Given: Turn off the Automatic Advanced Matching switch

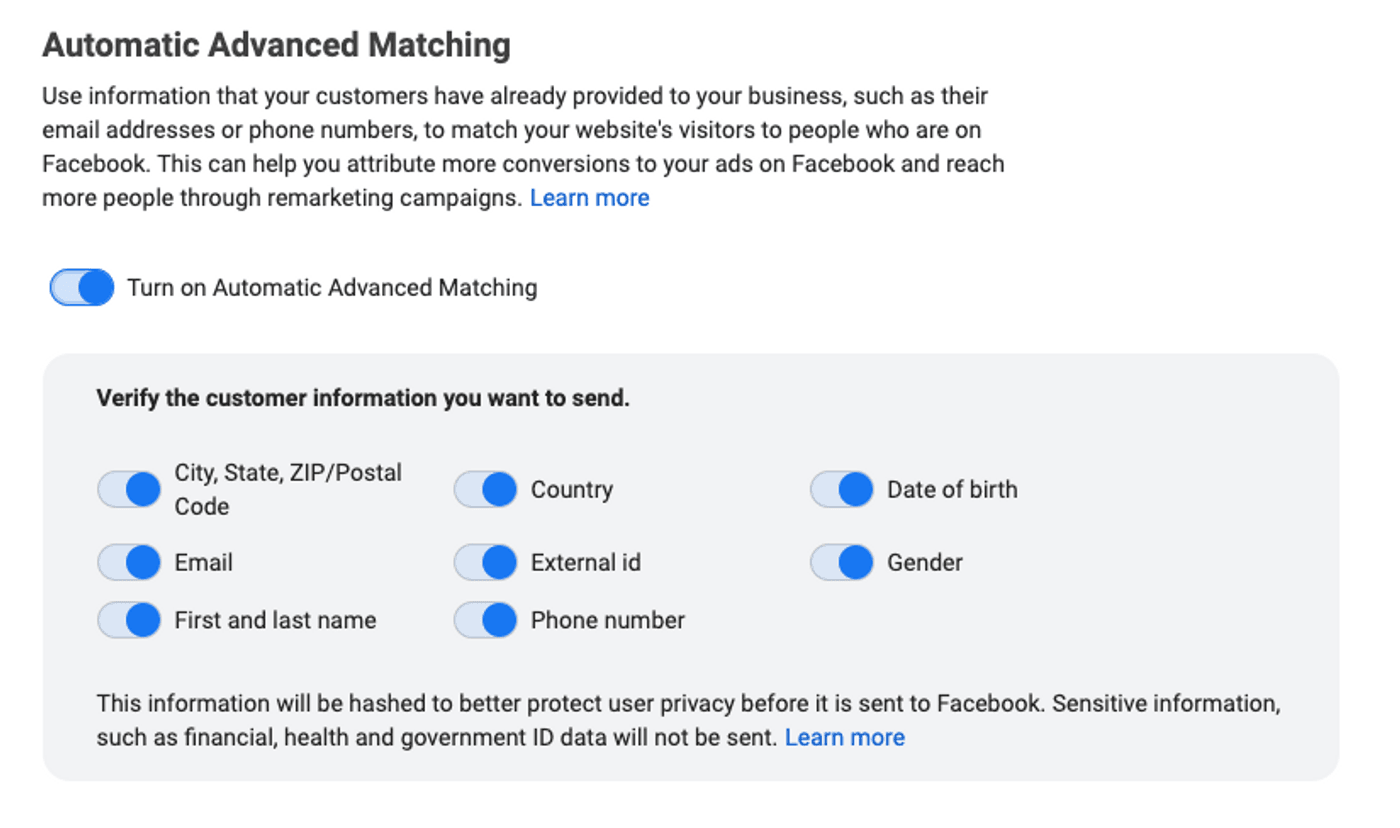Looking at the screenshot, I should pos(81,288).
